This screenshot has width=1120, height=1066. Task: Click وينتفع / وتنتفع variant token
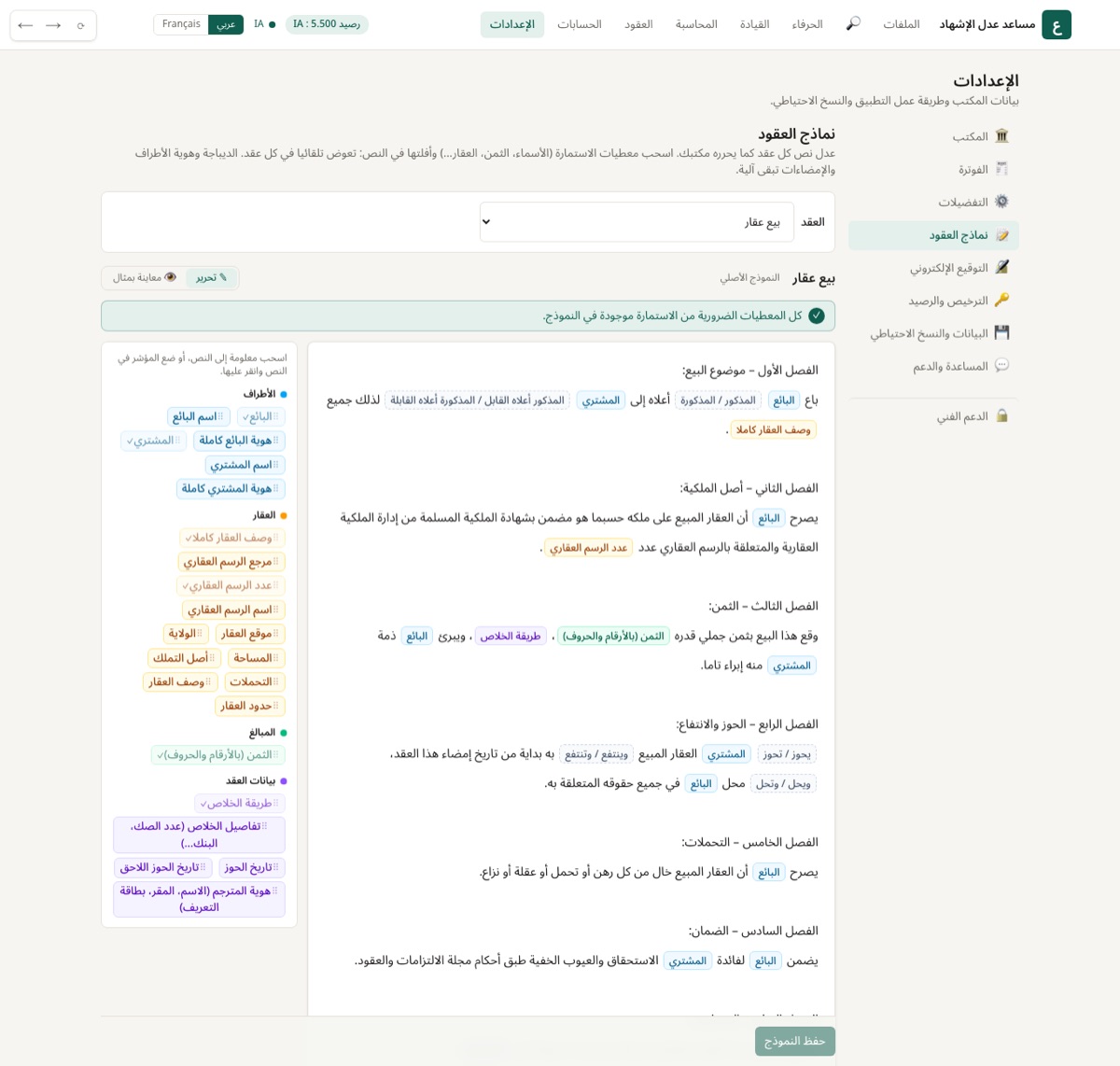596,753
